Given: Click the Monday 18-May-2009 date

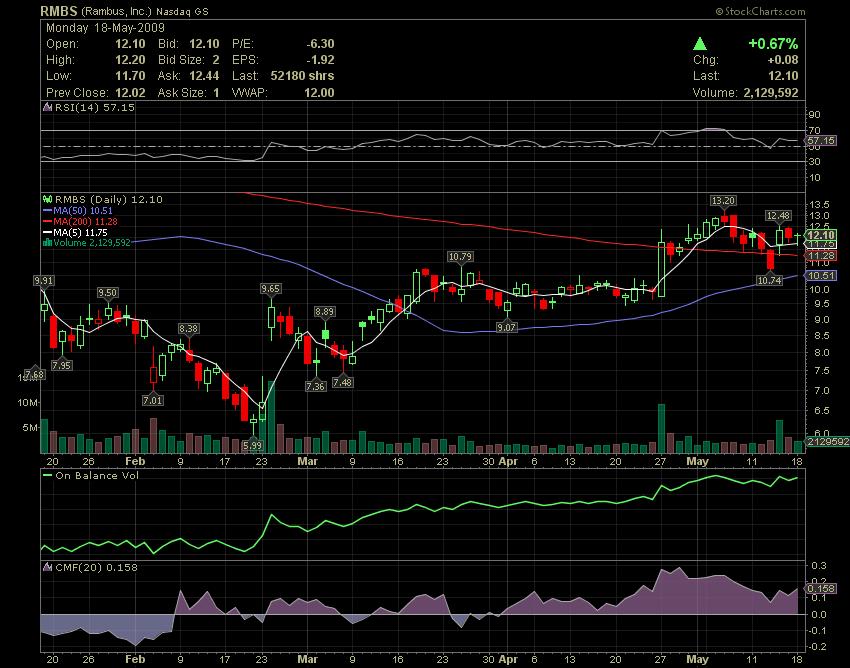Looking at the screenshot, I should [105, 28].
